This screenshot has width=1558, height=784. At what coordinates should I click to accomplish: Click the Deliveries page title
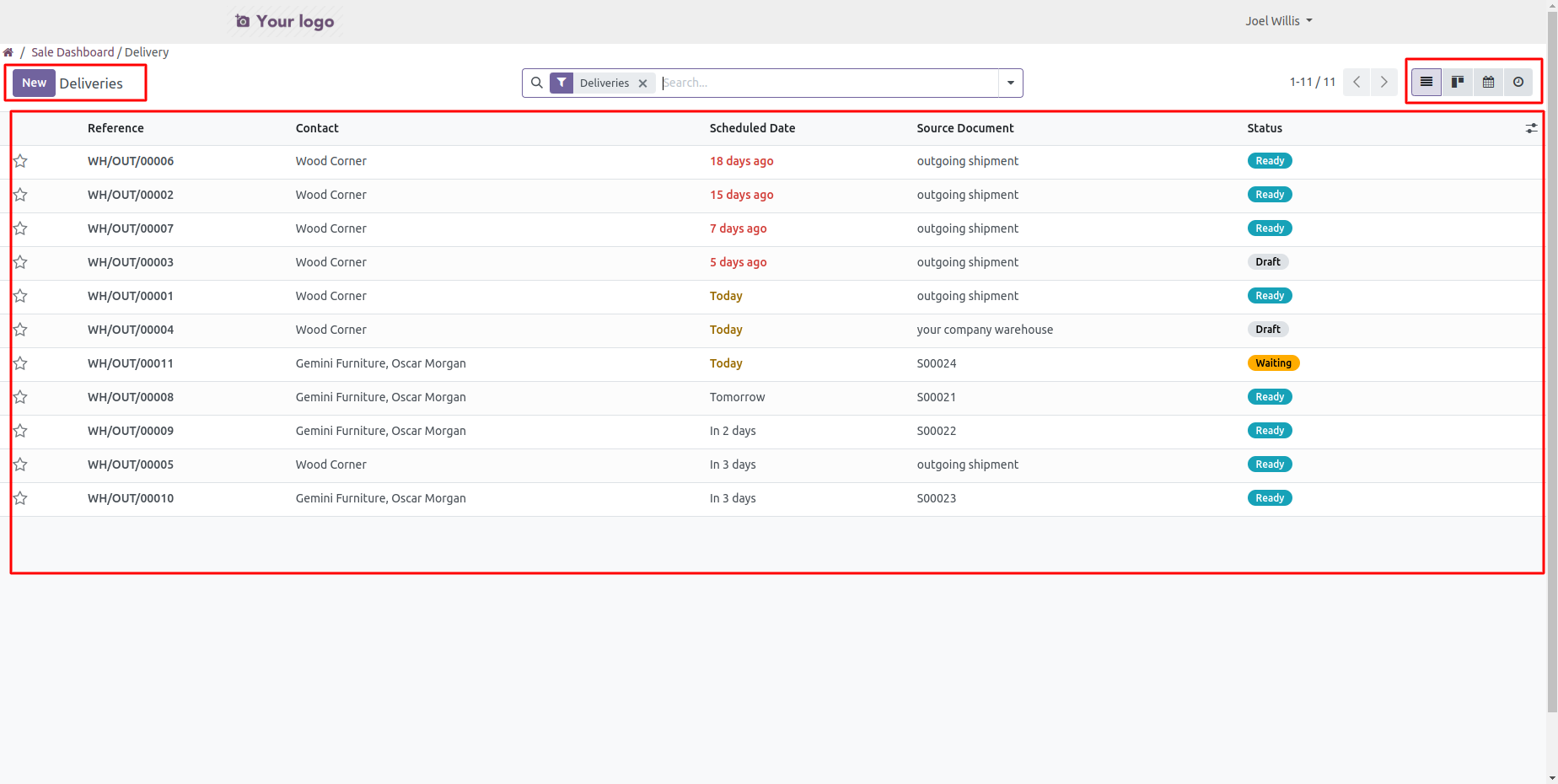click(x=91, y=83)
